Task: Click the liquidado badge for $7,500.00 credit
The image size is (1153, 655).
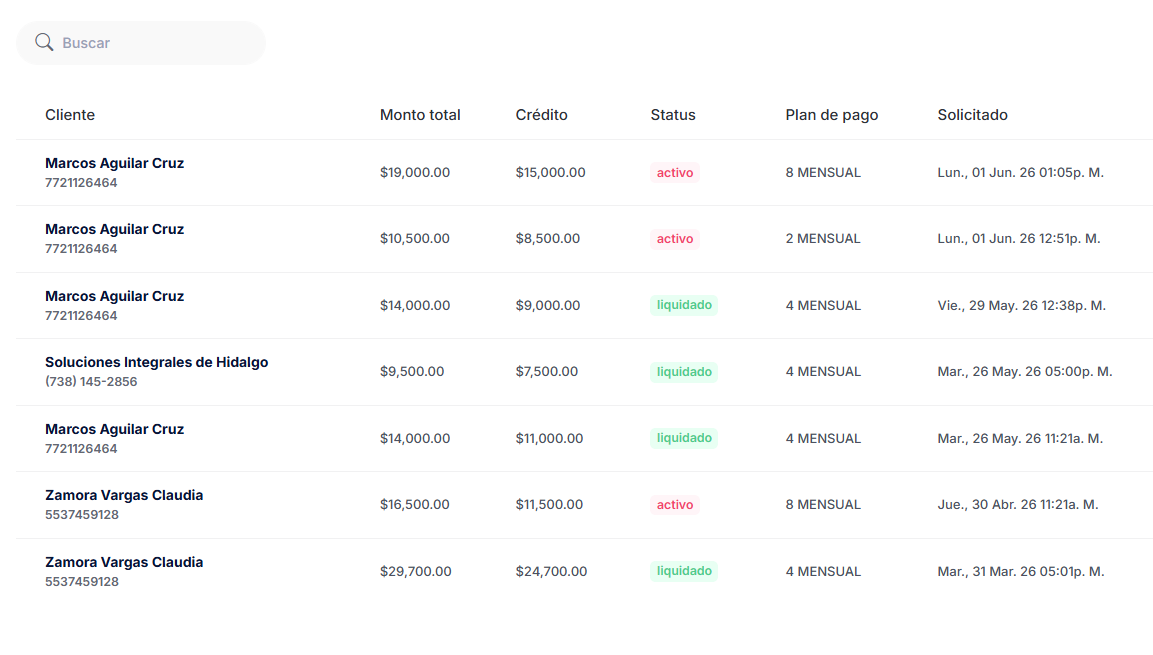Action: coord(684,372)
